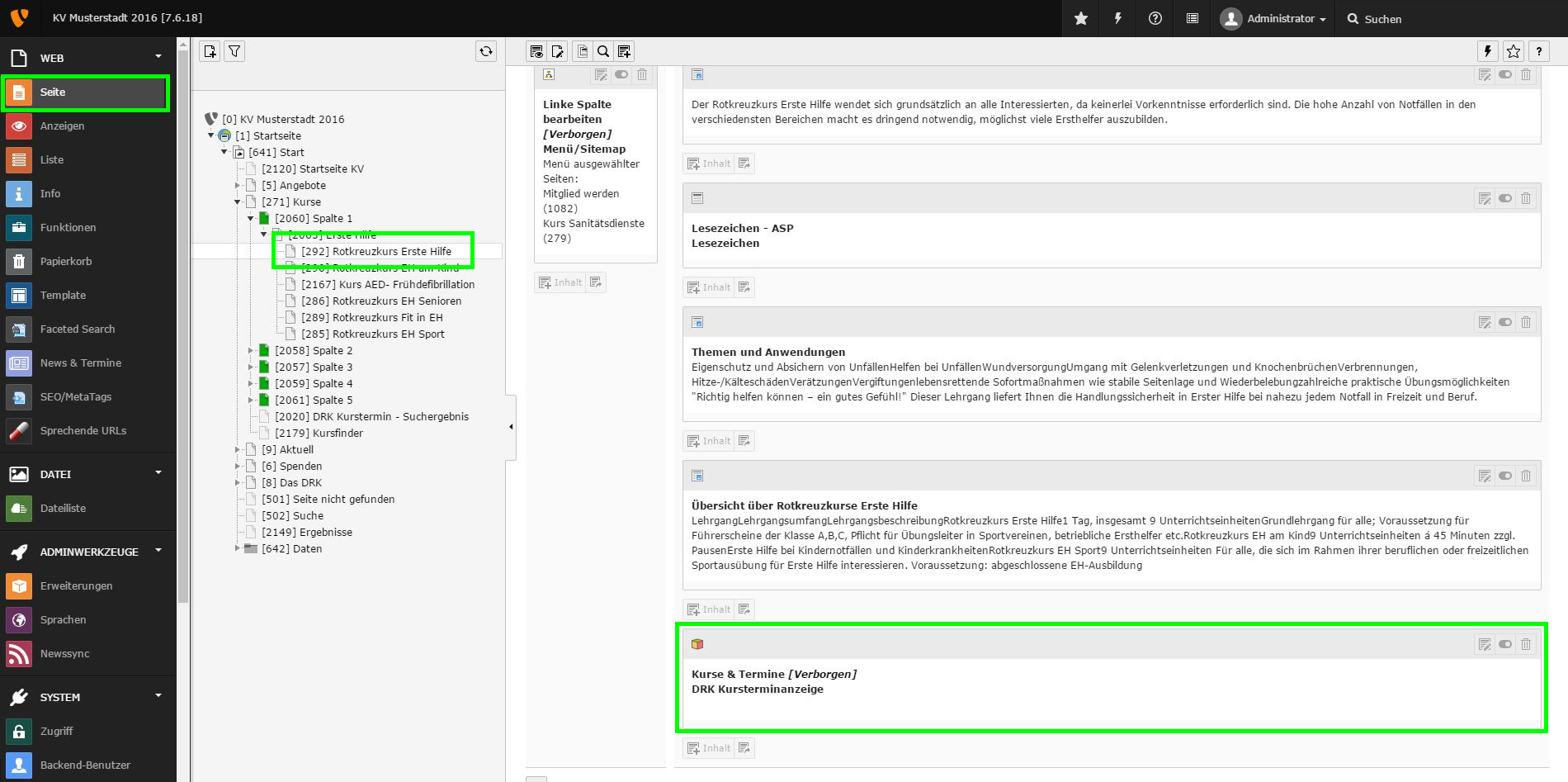Delete the Themen und Anwendungen element
Viewport: 1568px width, 782px height.
[x=1526, y=322]
